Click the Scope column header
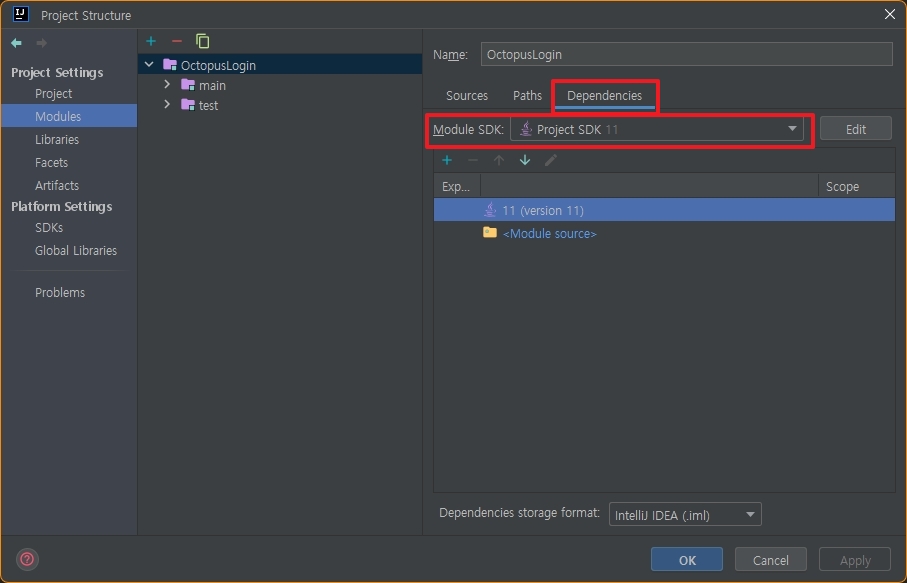 point(857,186)
